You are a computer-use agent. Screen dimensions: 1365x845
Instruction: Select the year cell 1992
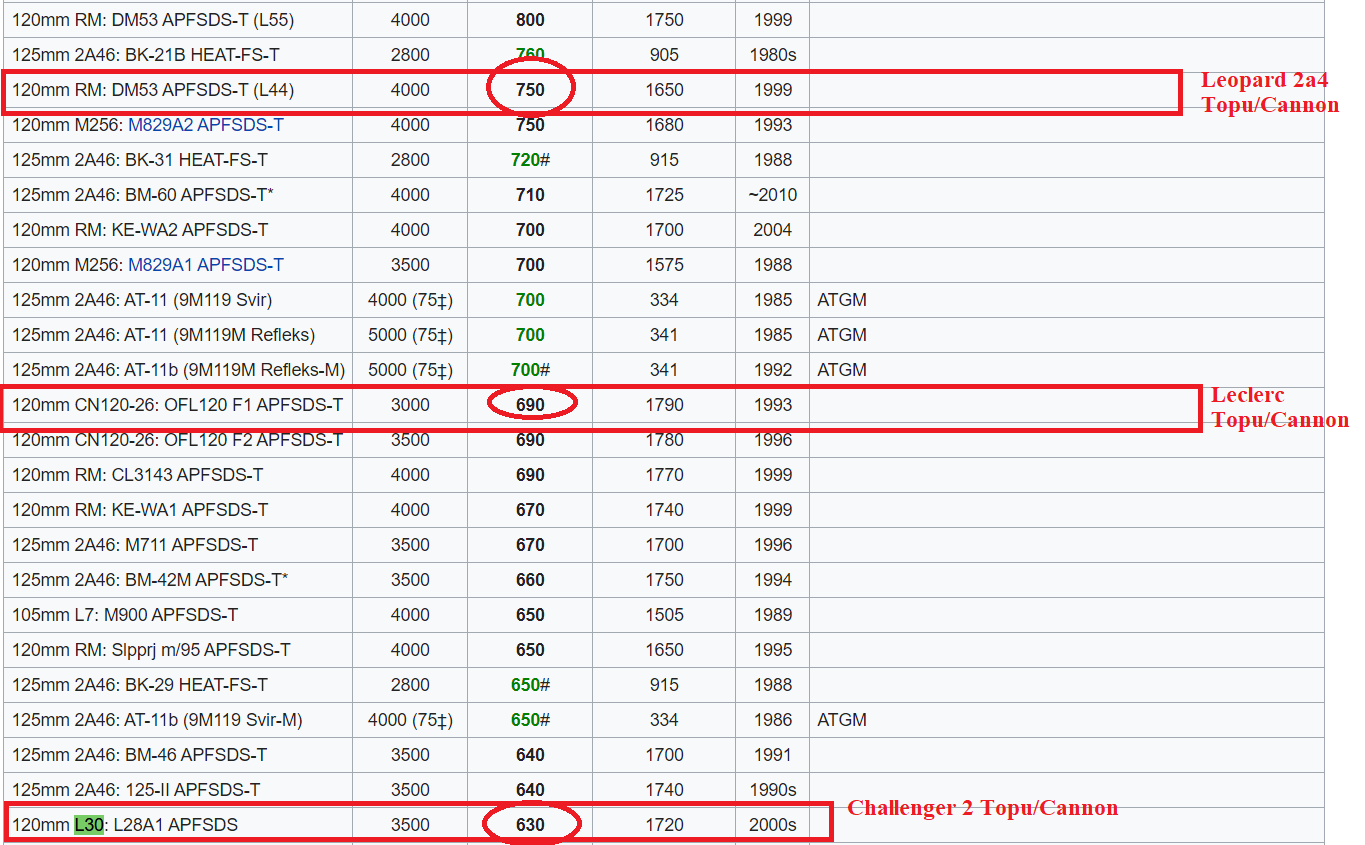[773, 370]
